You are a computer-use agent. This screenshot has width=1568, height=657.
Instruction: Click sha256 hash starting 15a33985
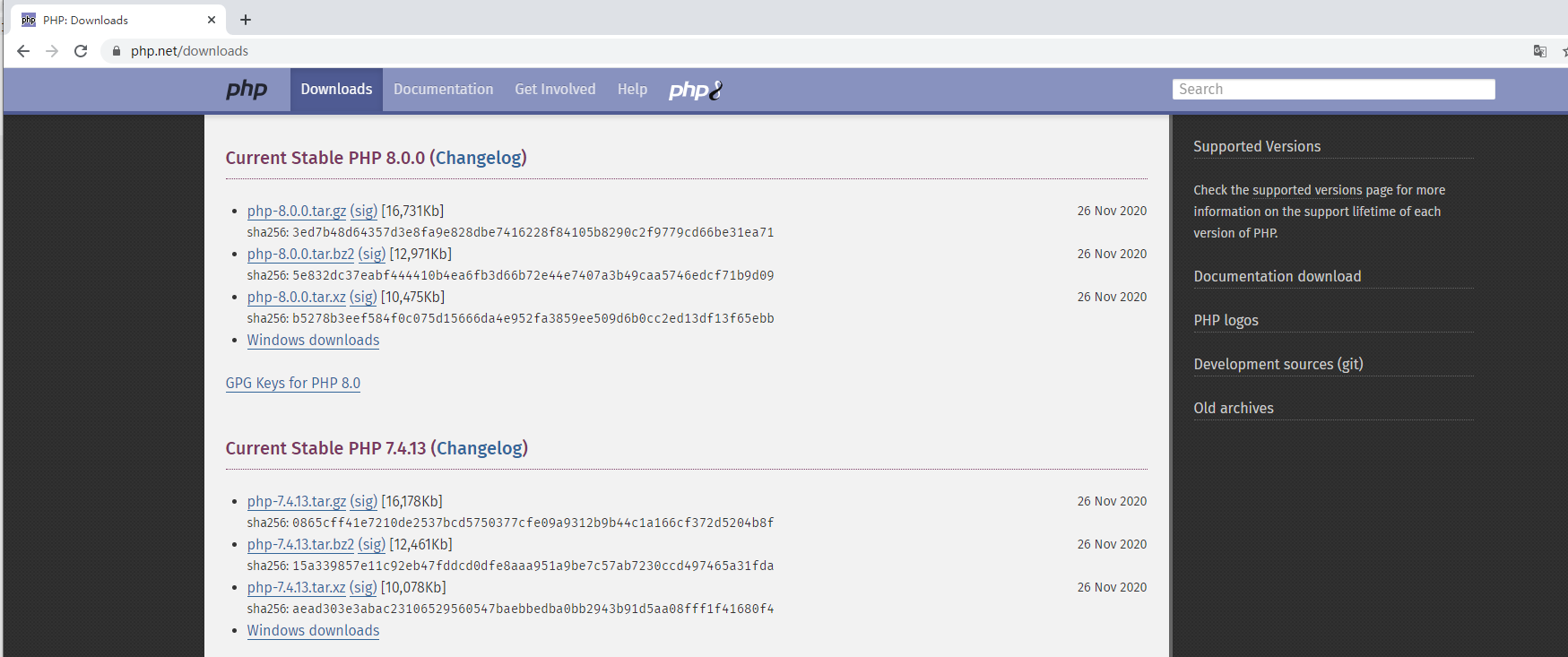point(533,566)
